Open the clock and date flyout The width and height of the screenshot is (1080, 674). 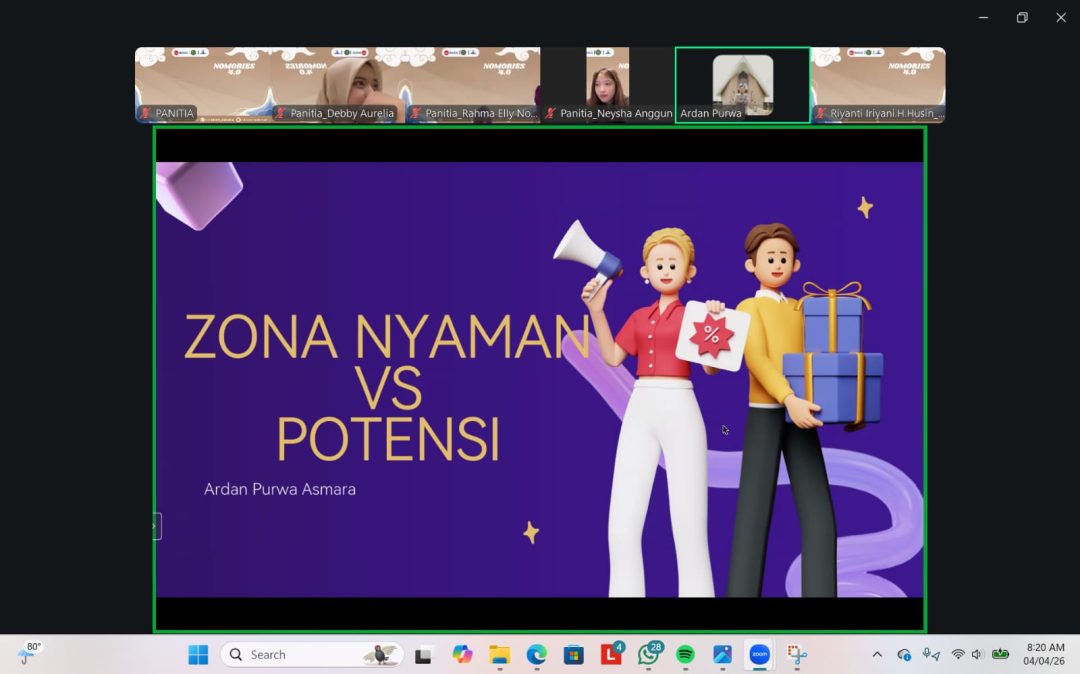coord(1043,654)
